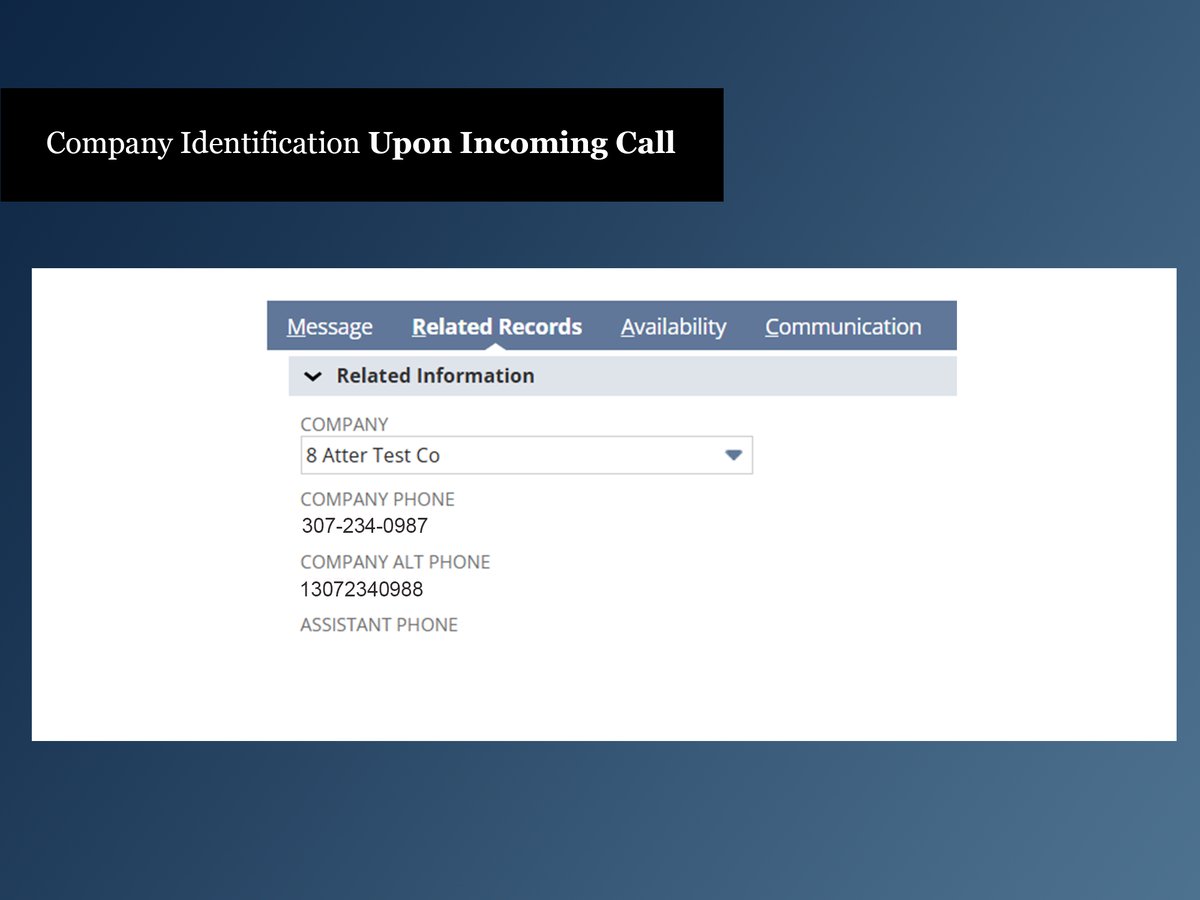The height and width of the screenshot is (900, 1200).
Task: Click the COMPANY PHONE label
Action: click(x=377, y=499)
